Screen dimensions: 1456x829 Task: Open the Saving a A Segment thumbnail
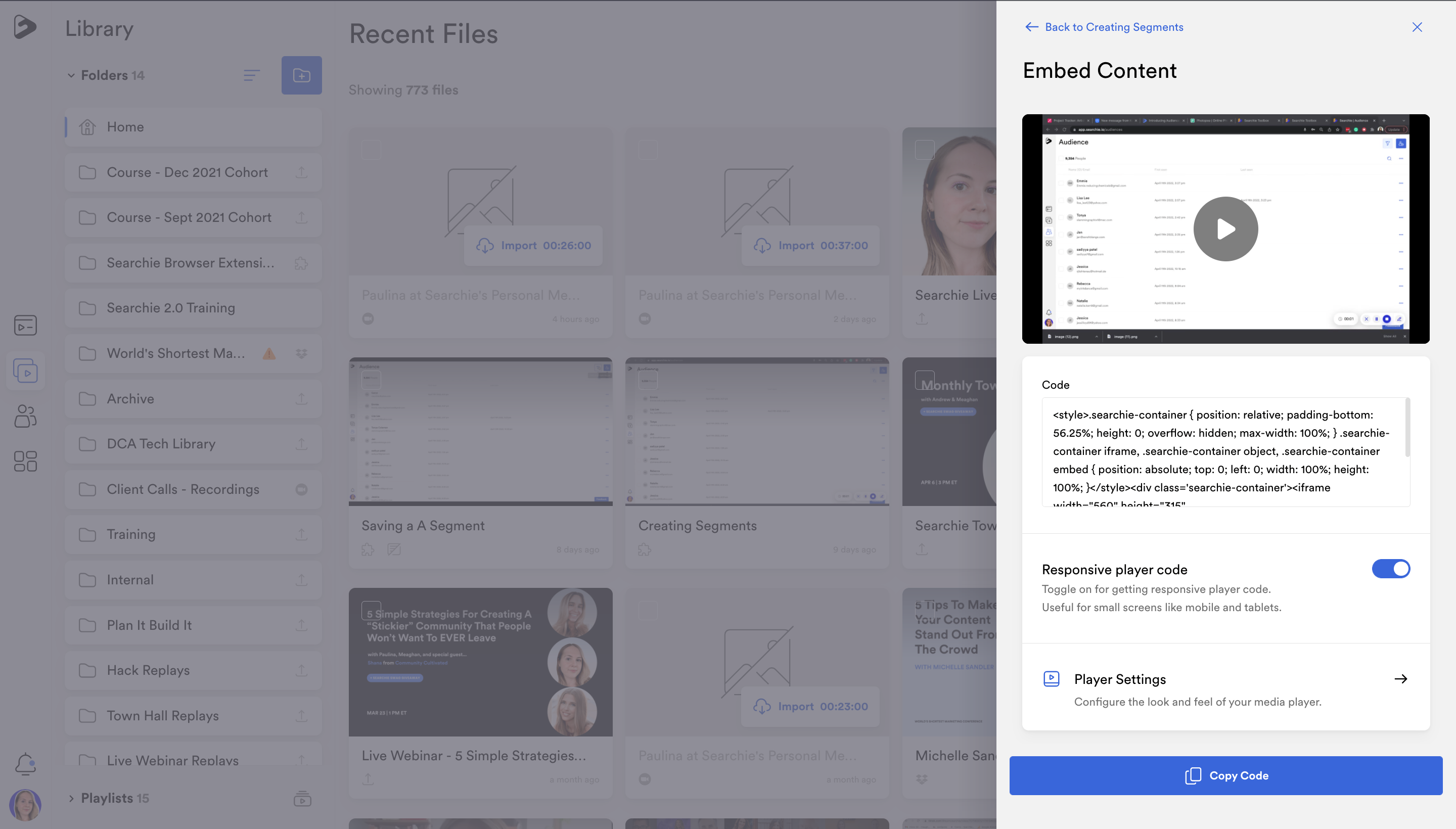[x=481, y=432]
